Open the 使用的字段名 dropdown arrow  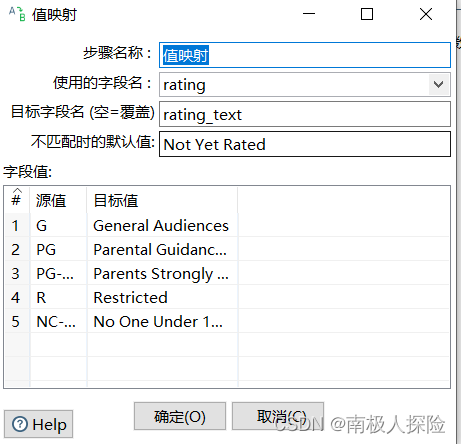(x=439, y=84)
